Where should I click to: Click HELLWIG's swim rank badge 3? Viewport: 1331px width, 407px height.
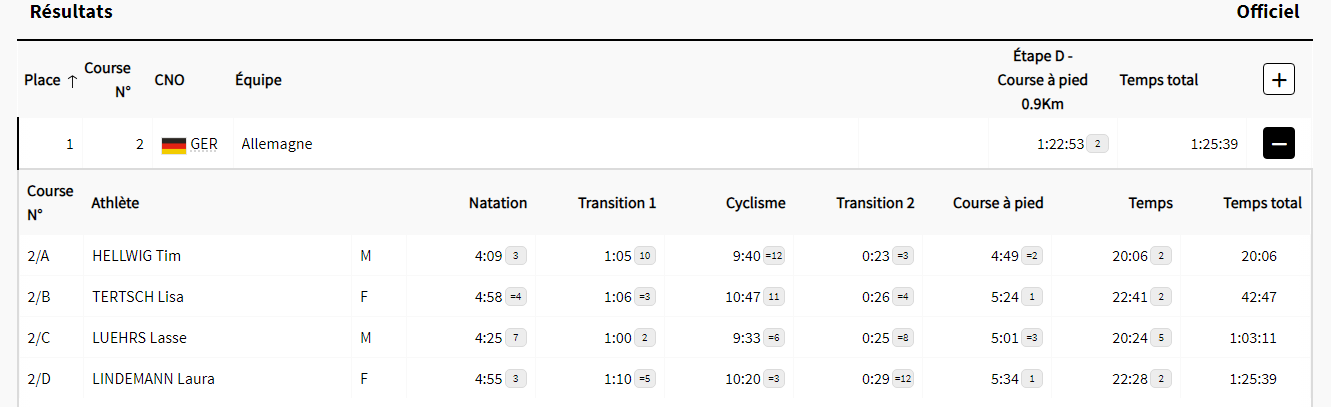click(515, 256)
